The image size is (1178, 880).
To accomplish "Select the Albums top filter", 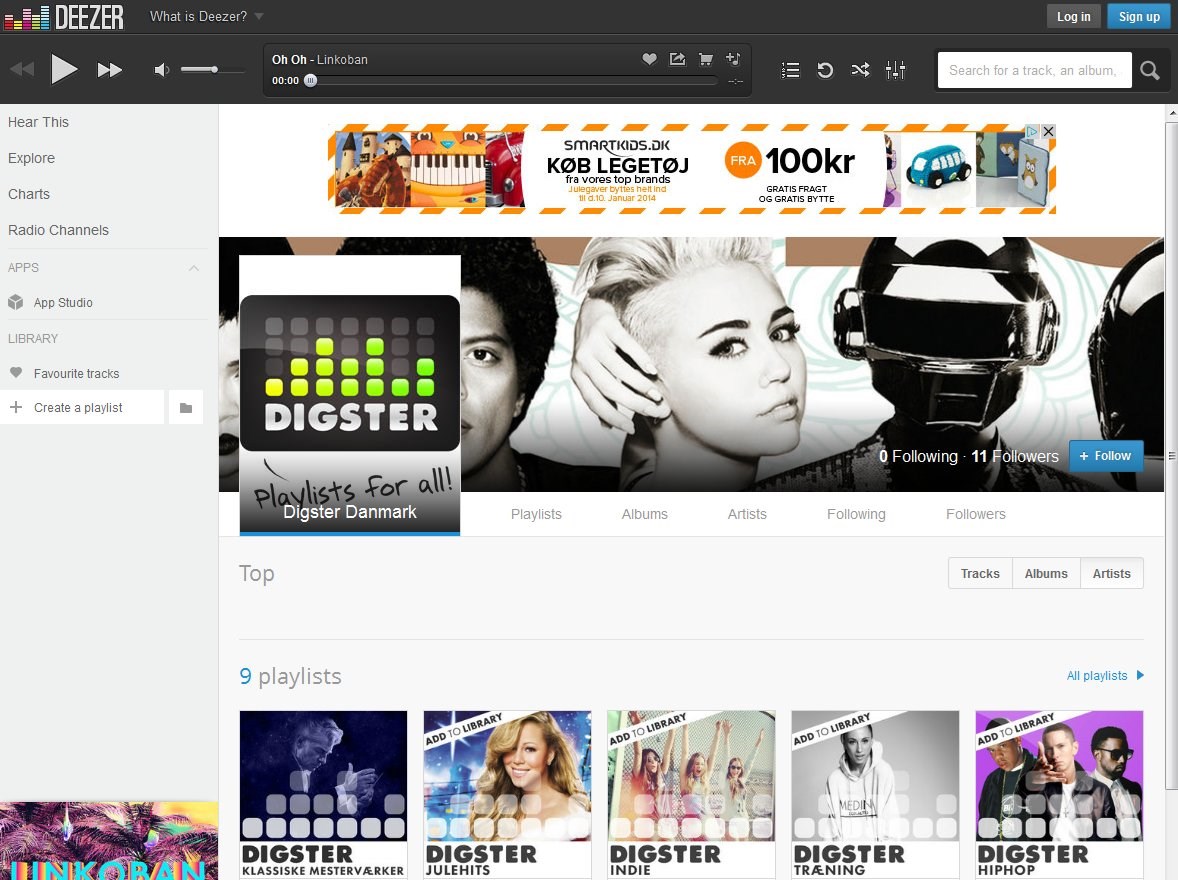I will 1046,573.
